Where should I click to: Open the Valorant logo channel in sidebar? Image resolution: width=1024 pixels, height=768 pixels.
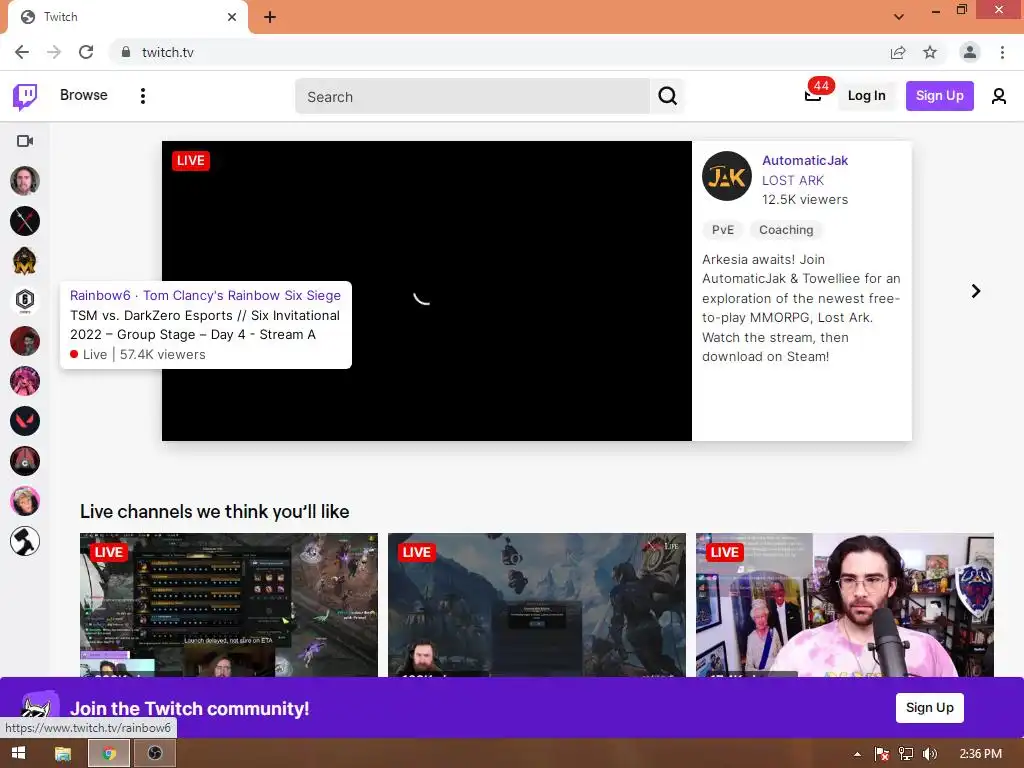pyautogui.click(x=25, y=421)
